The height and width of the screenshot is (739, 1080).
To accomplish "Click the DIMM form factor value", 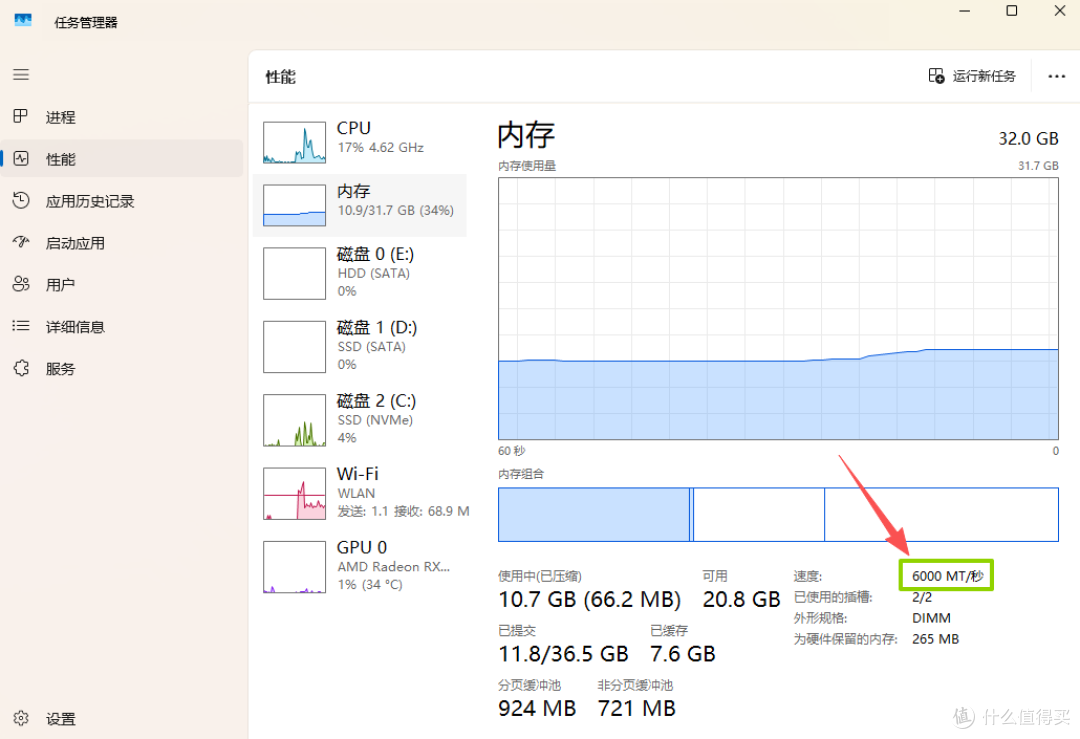I will point(931,618).
